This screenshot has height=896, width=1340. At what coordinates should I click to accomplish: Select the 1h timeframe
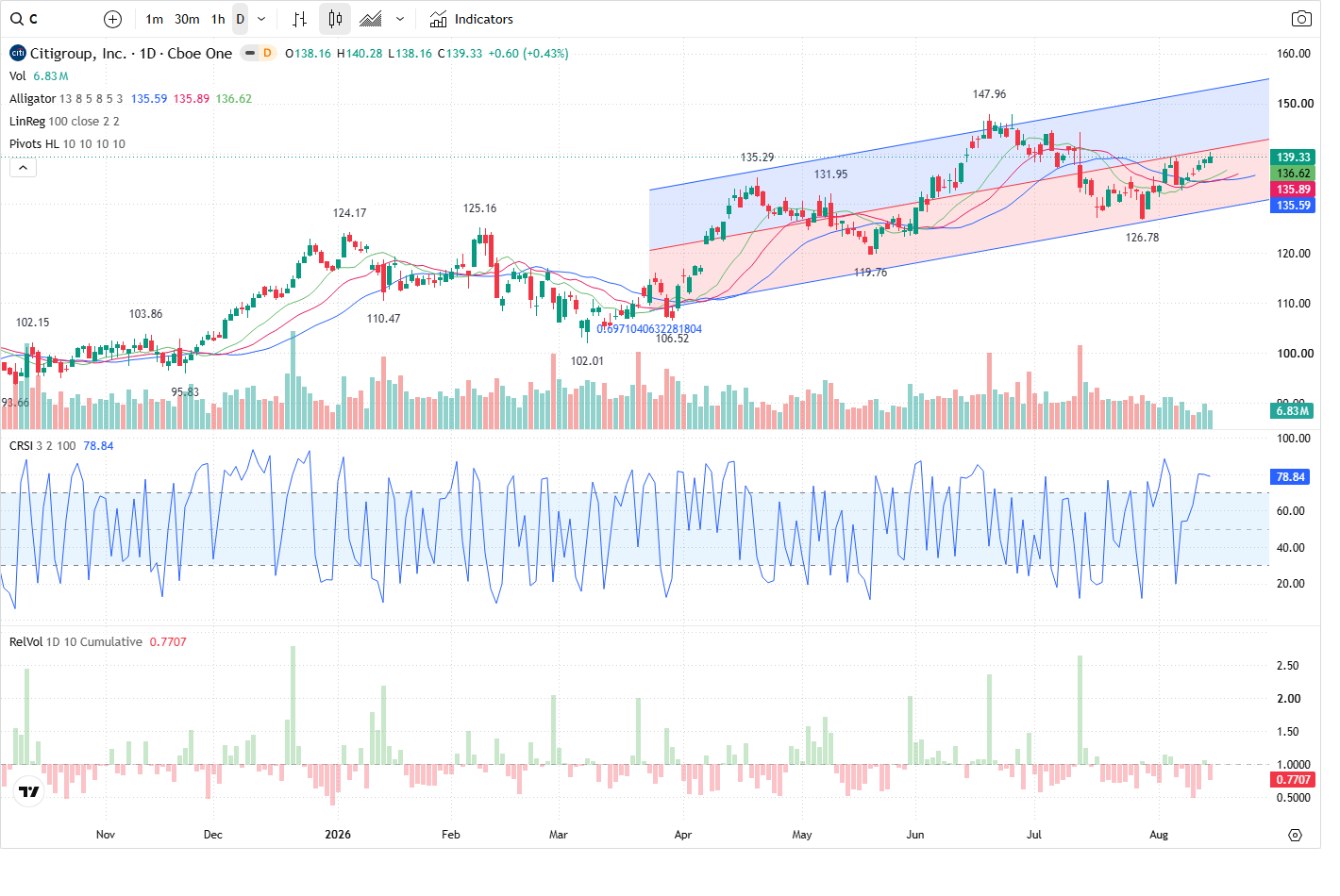coord(218,19)
